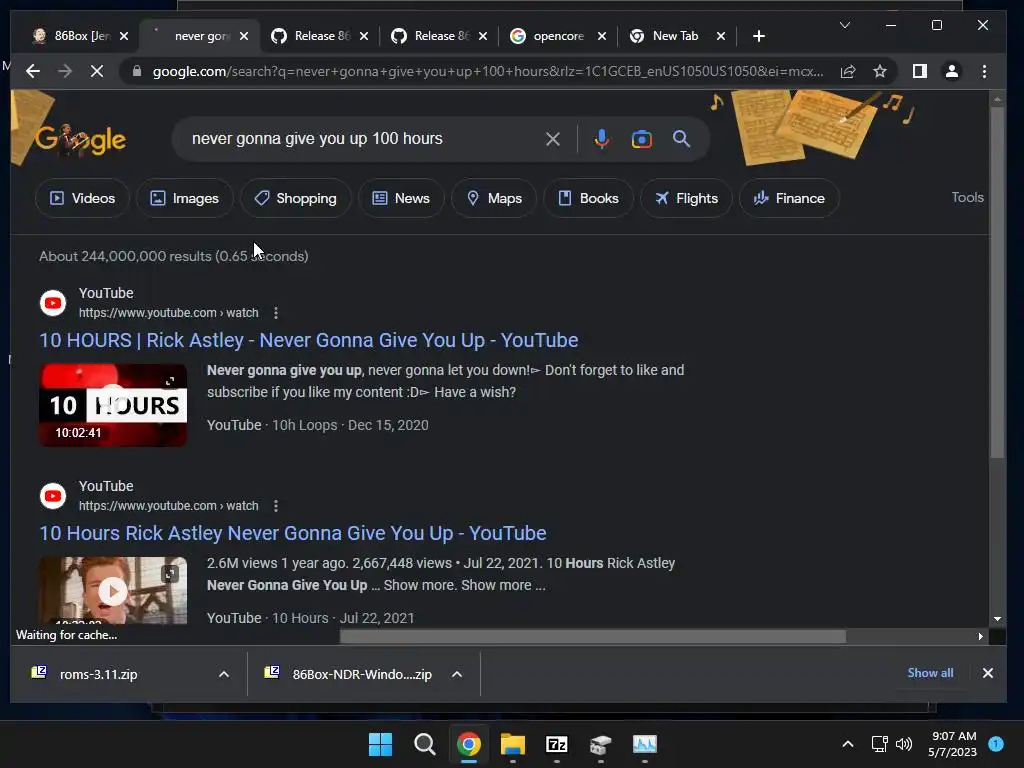Image resolution: width=1024 pixels, height=768 pixels.
Task: Filter results by Finance
Action: tap(789, 198)
